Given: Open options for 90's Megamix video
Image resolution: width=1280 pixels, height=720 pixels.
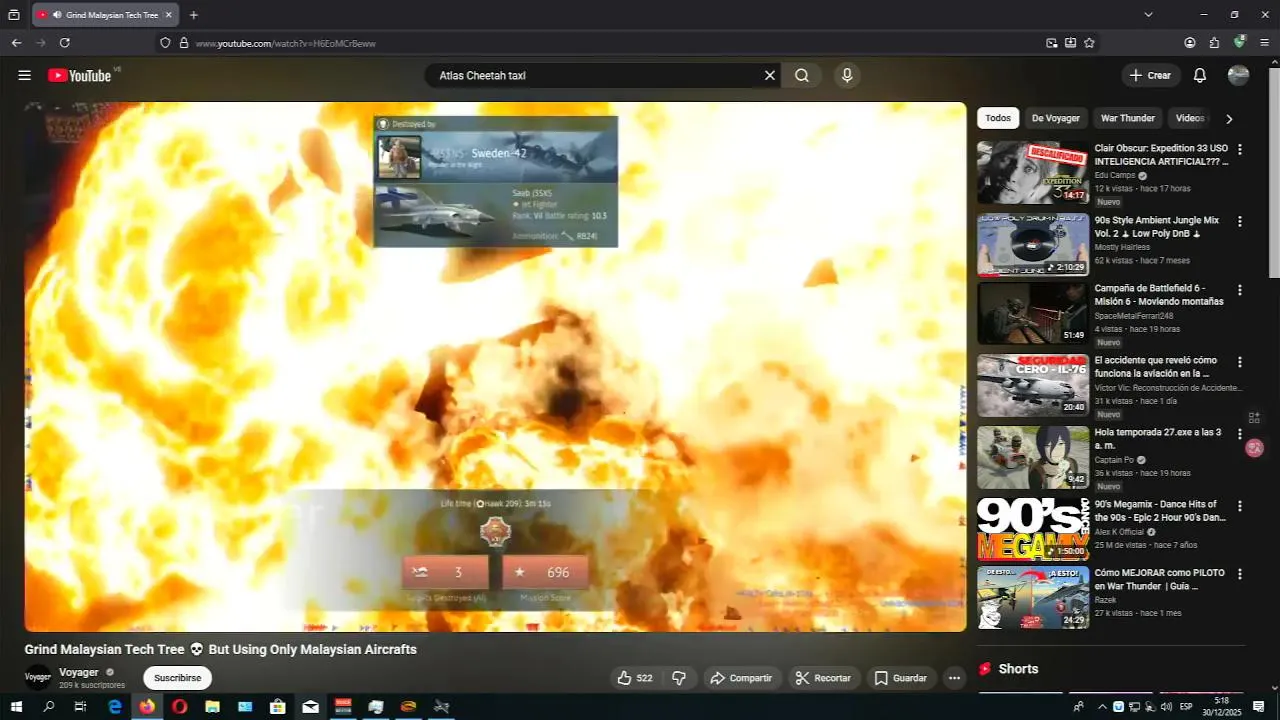Looking at the screenshot, I should click(1240, 505).
